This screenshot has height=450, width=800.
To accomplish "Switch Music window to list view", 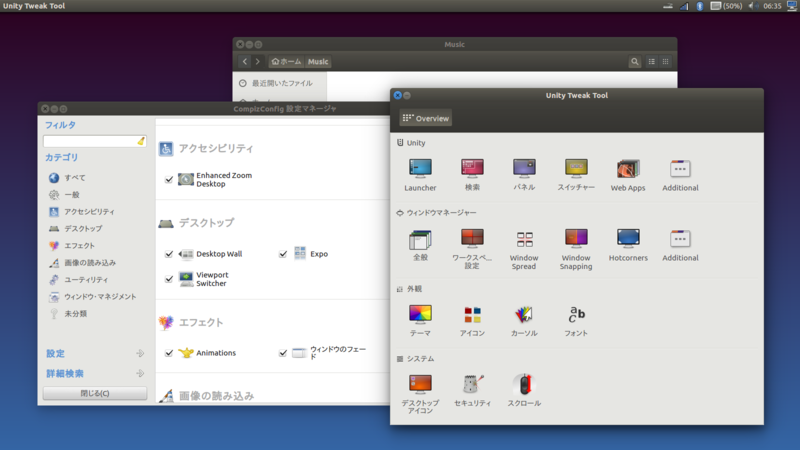I will pos(652,62).
